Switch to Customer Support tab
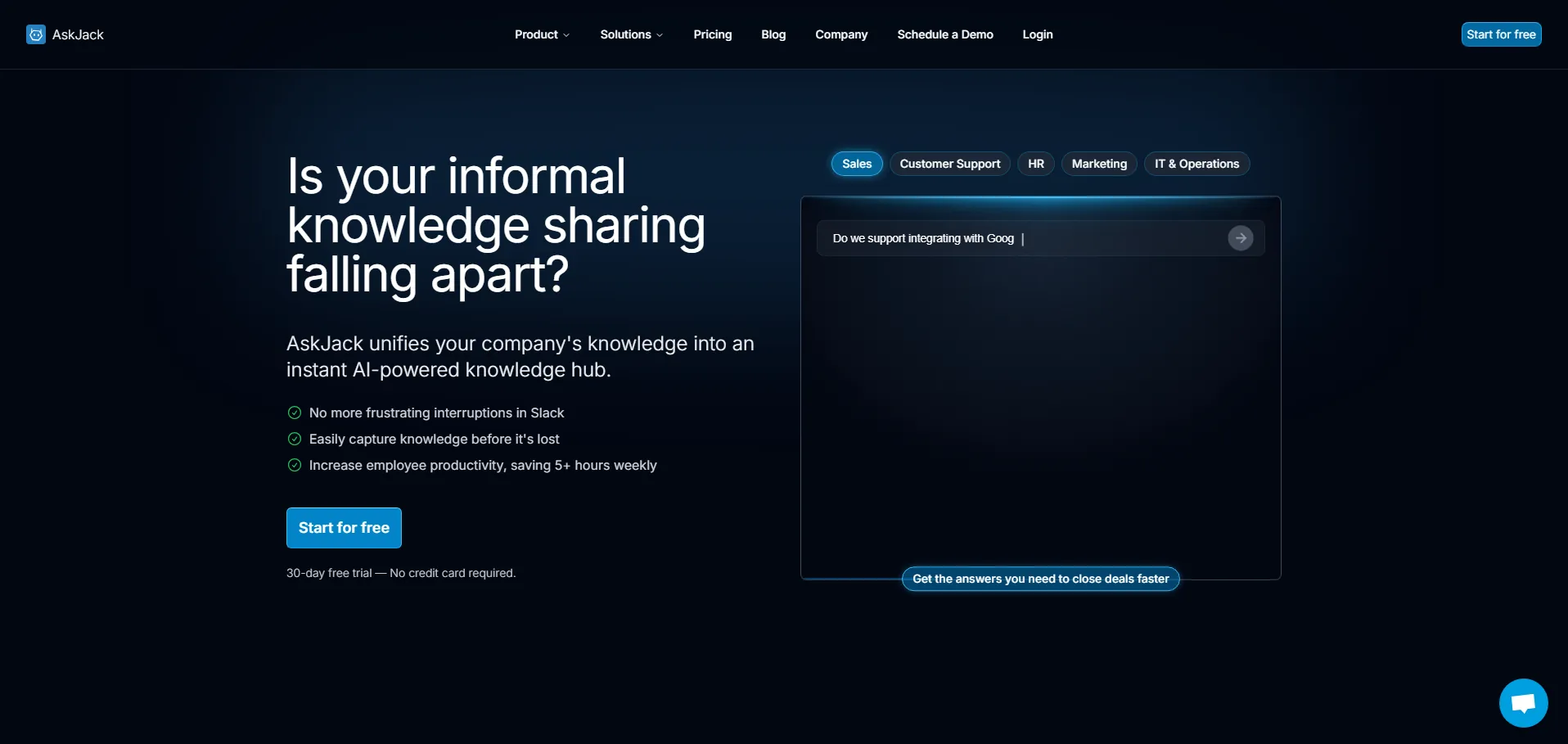This screenshot has height=744, width=1568. point(949,164)
